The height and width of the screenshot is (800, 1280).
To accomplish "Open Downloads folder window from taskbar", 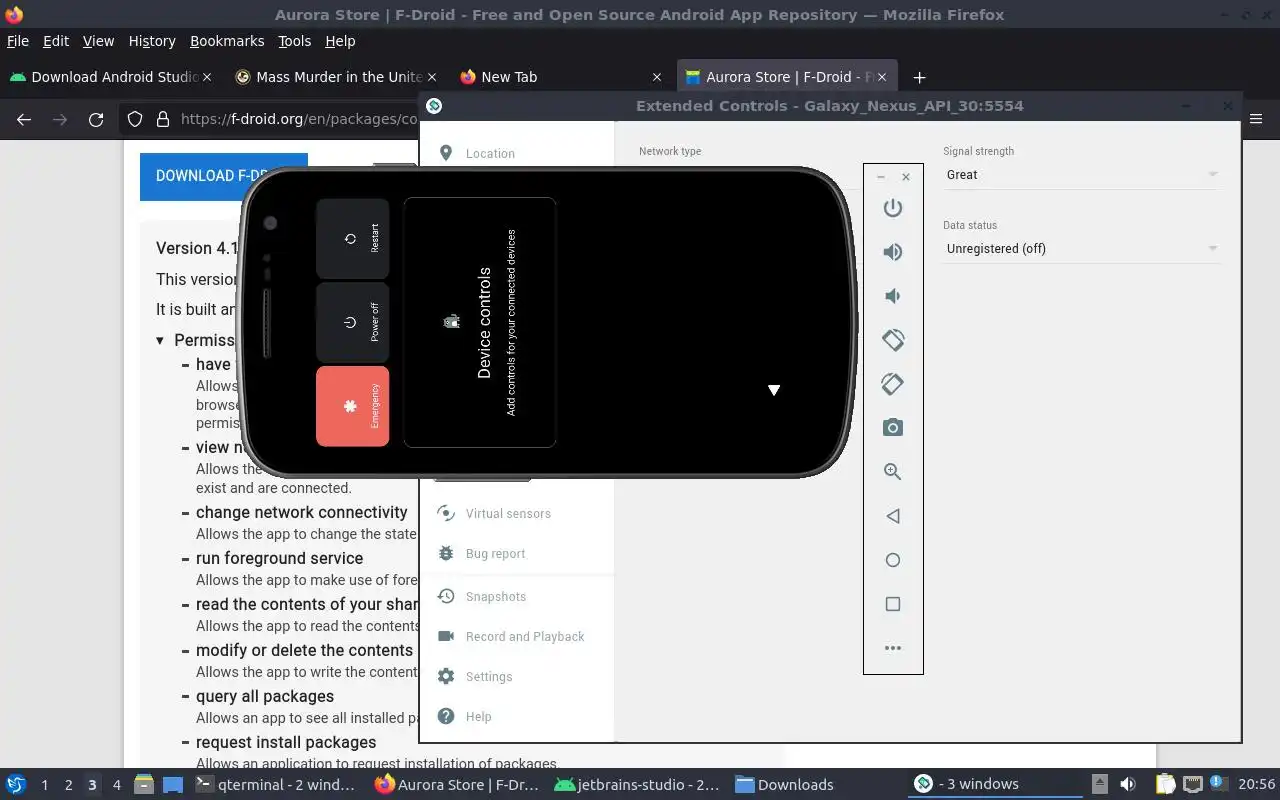I will (x=785, y=785).
